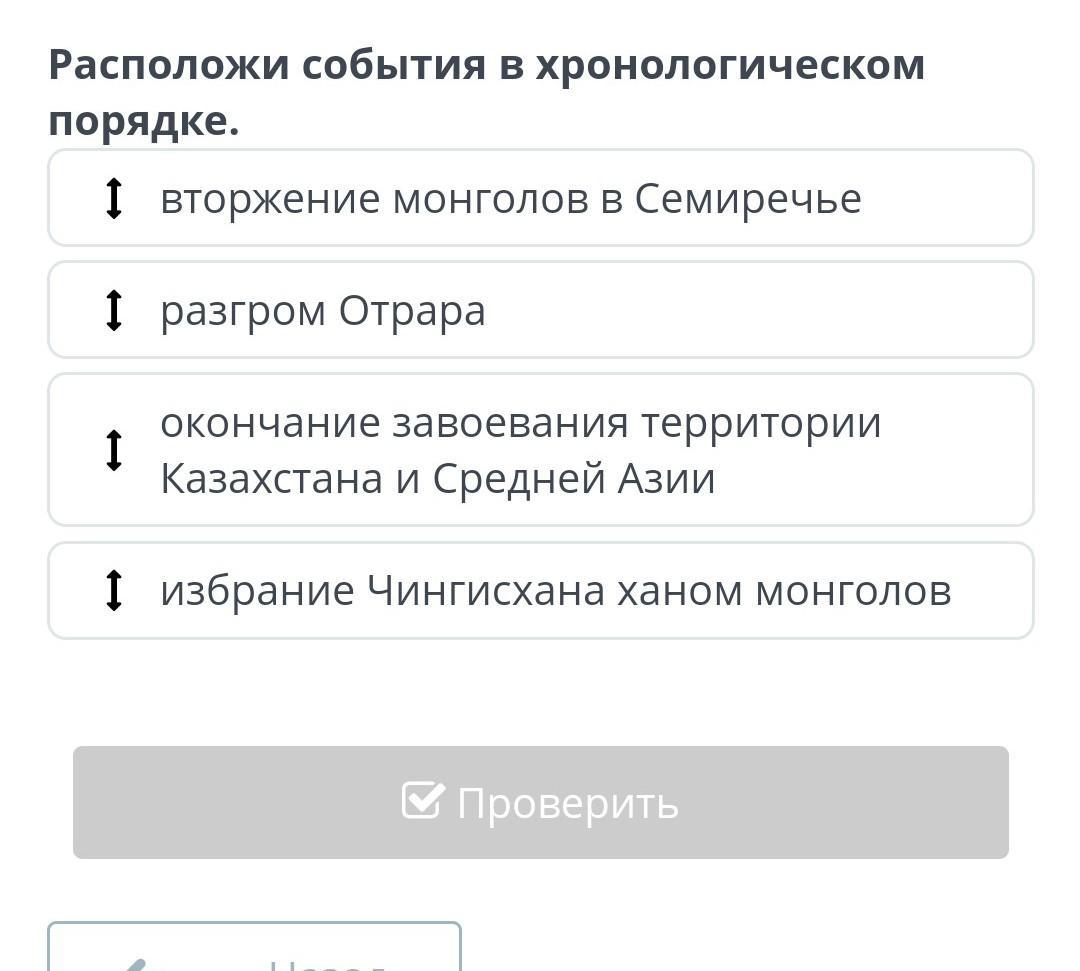
Task: Click the sort arrow beside 'избрание Чингисхана ханом монголов'
Action: 114,590
